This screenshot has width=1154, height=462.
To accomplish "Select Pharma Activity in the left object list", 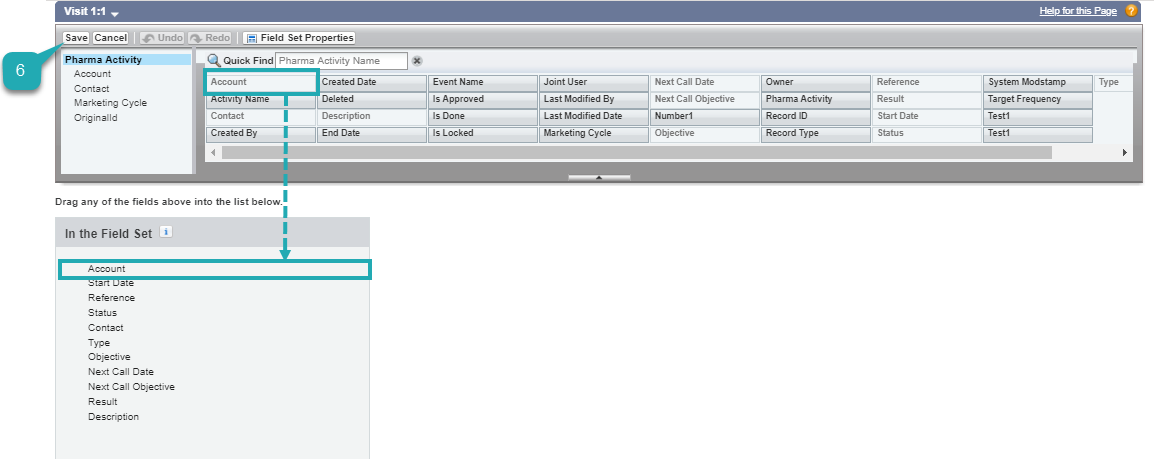I will pos(103,60).
